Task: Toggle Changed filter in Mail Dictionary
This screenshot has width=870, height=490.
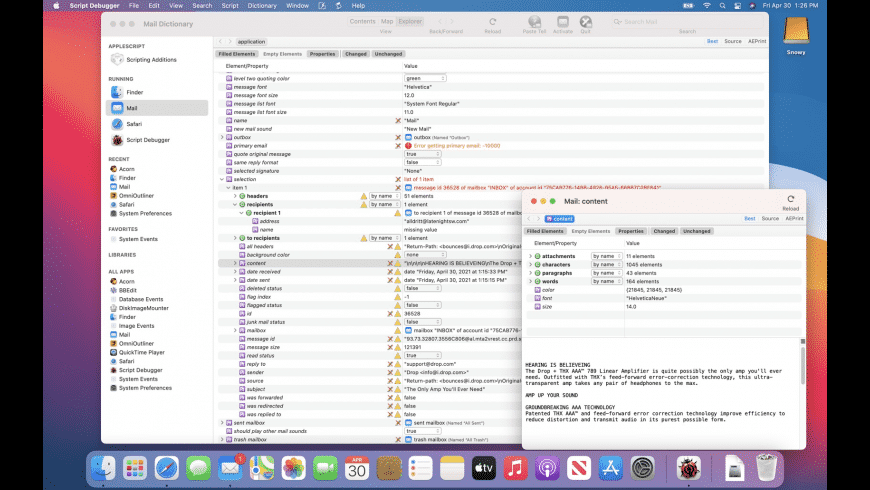Action: tap(356, 54)
